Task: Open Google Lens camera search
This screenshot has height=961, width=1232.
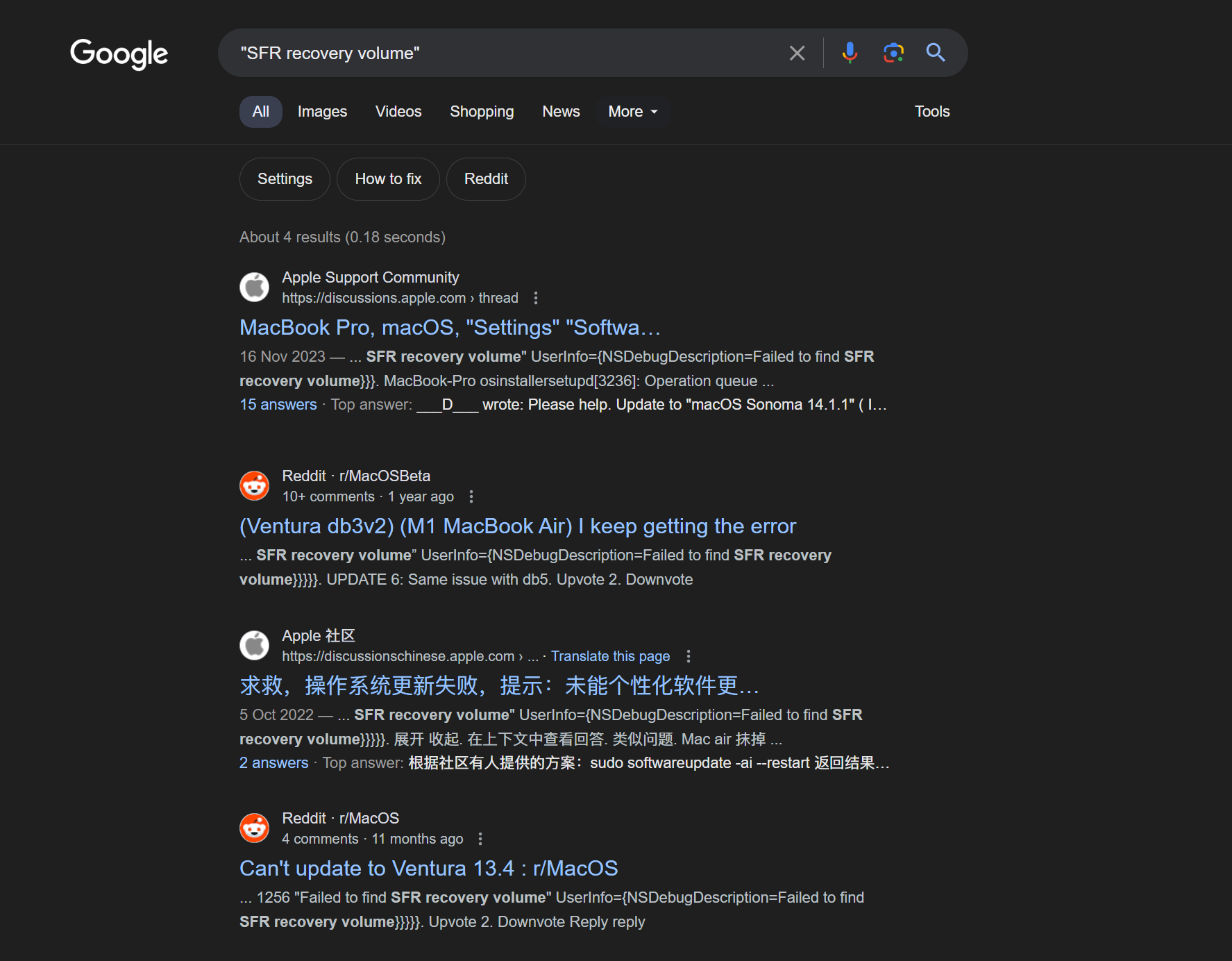Action: coord(893,53)
